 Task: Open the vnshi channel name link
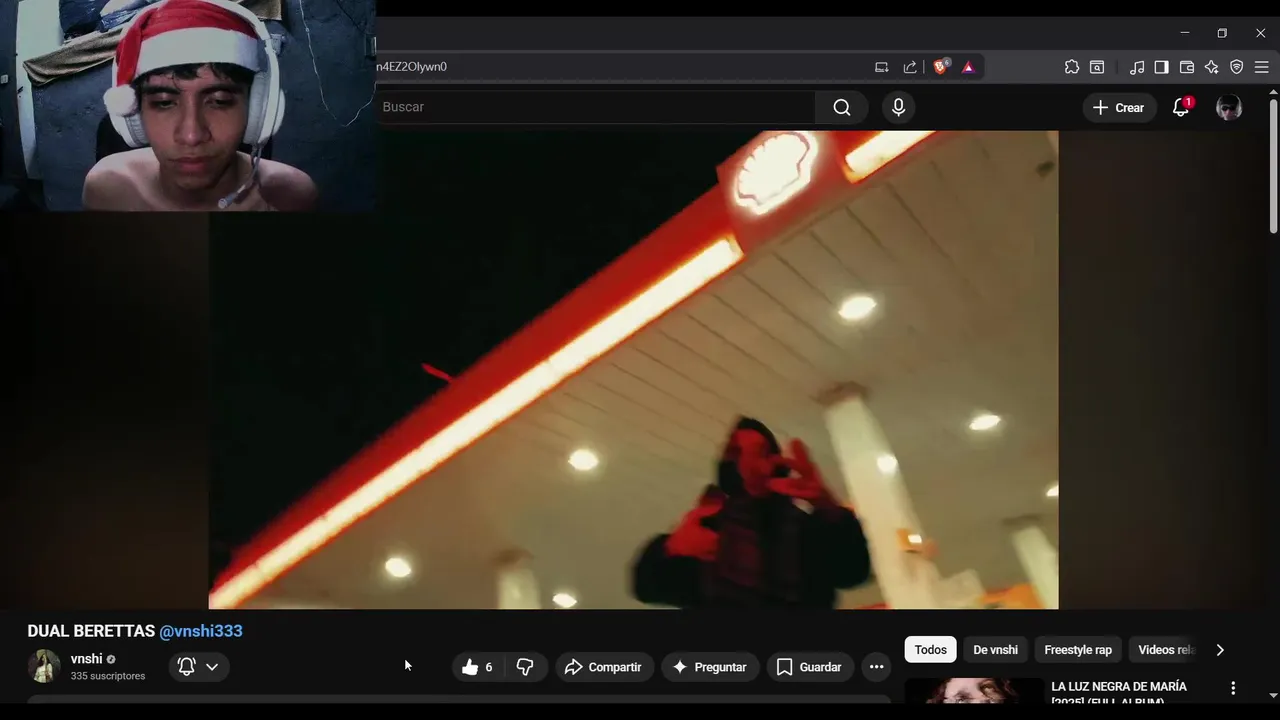86,659
